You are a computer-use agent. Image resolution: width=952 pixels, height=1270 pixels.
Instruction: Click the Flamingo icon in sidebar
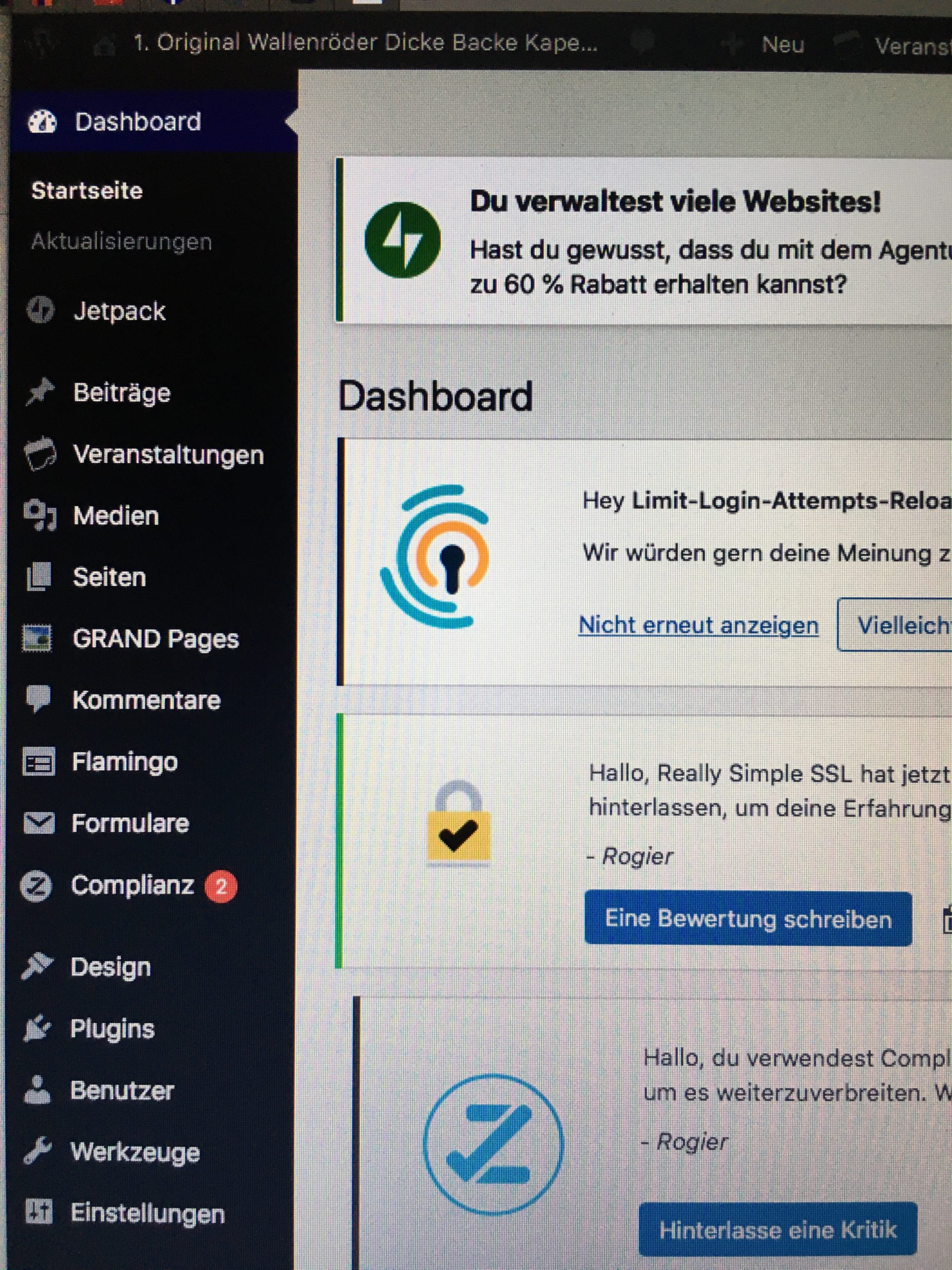coord(39,762)
